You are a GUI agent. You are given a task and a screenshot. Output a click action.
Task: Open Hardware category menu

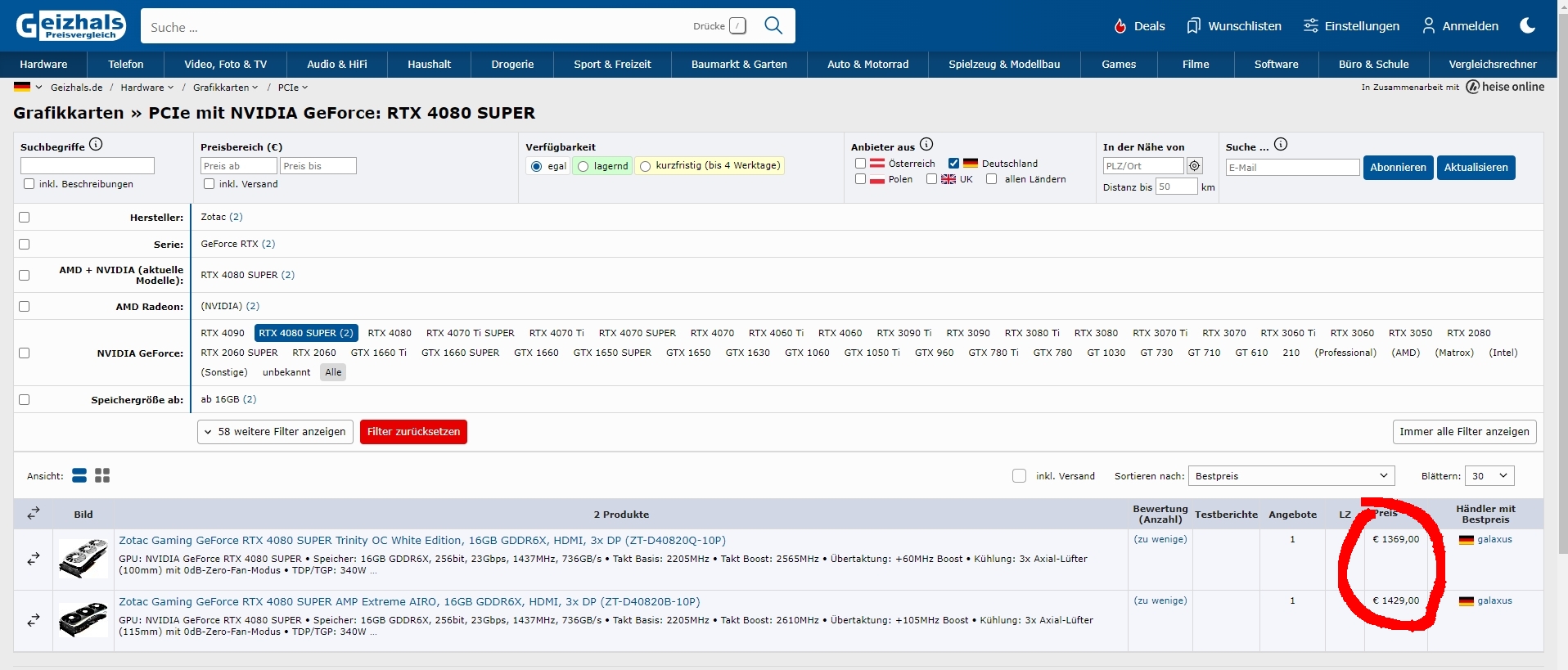(43, 65)
